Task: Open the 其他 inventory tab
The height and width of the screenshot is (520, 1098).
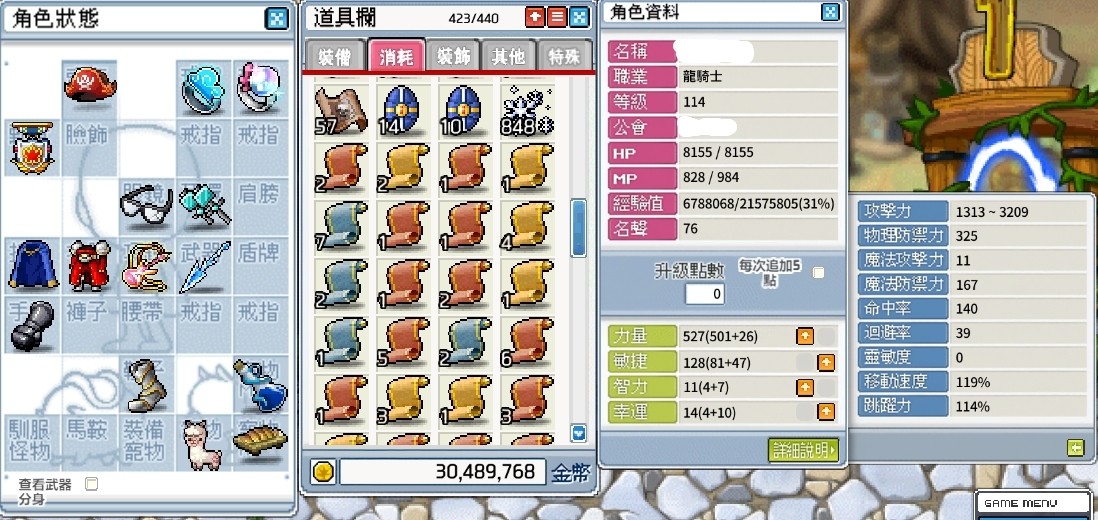Action: coord(508,56)
